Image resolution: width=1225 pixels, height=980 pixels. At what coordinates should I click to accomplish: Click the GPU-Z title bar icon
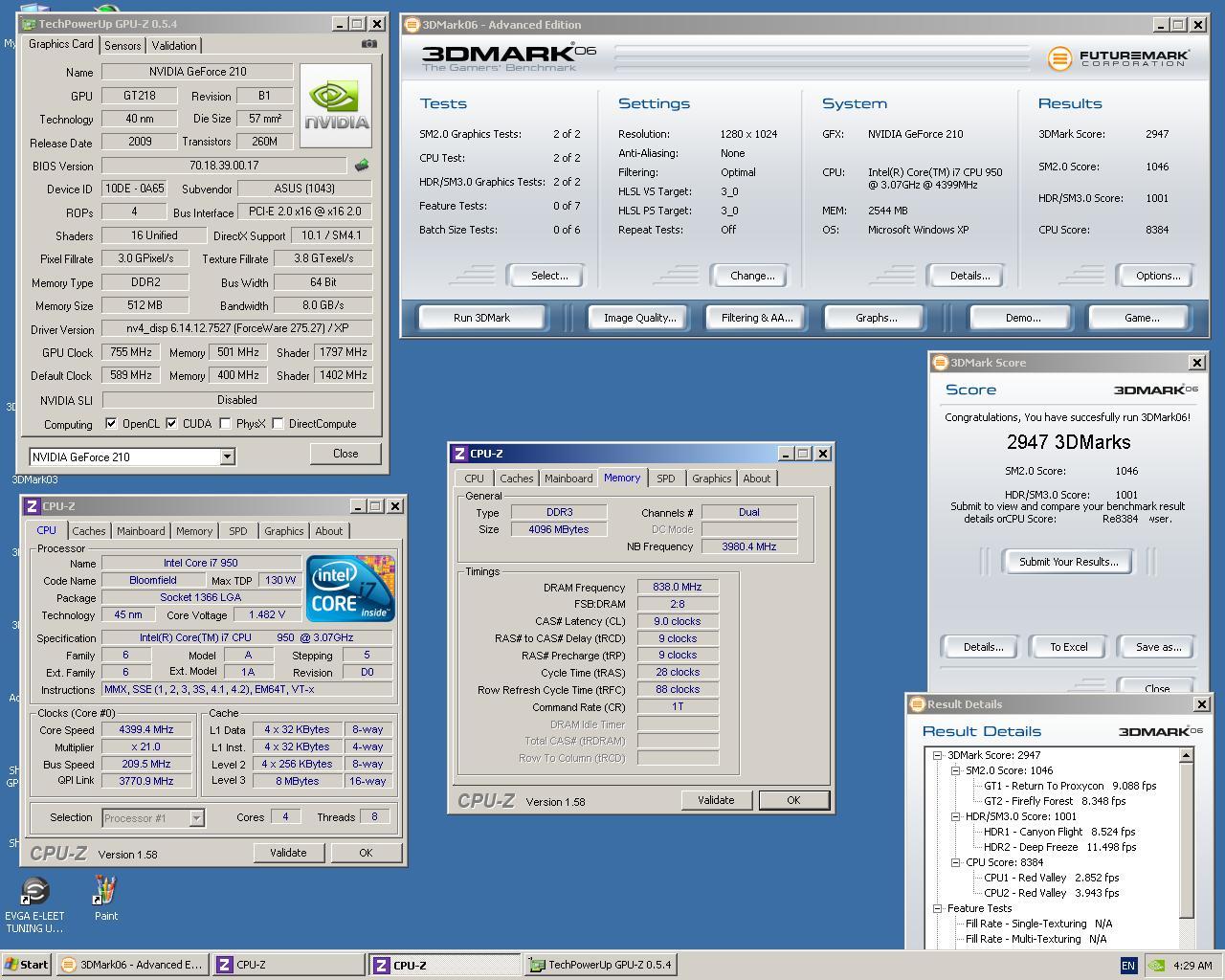(30, 24)
